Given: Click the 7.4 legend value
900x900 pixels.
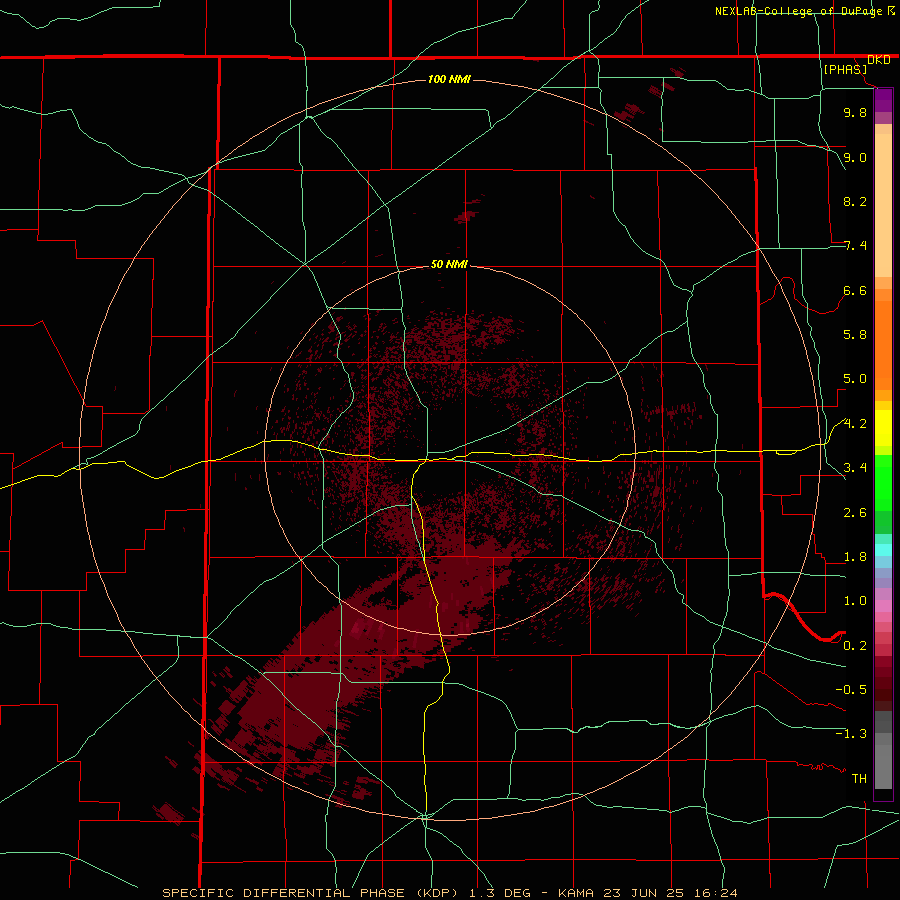Looking at the screenshot, I should tap(855, 246).
